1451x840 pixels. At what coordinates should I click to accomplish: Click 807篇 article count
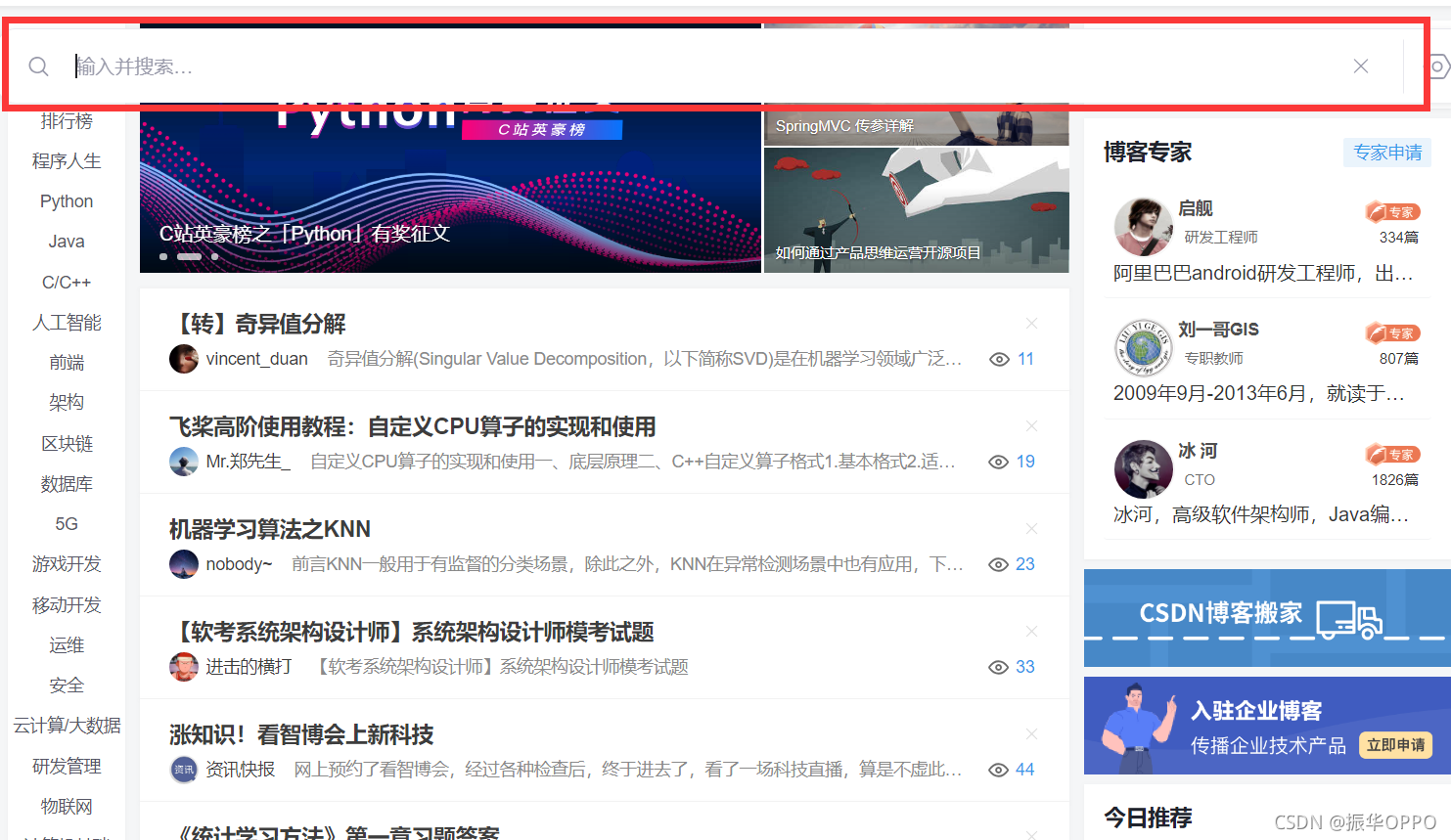point(1399,359)
